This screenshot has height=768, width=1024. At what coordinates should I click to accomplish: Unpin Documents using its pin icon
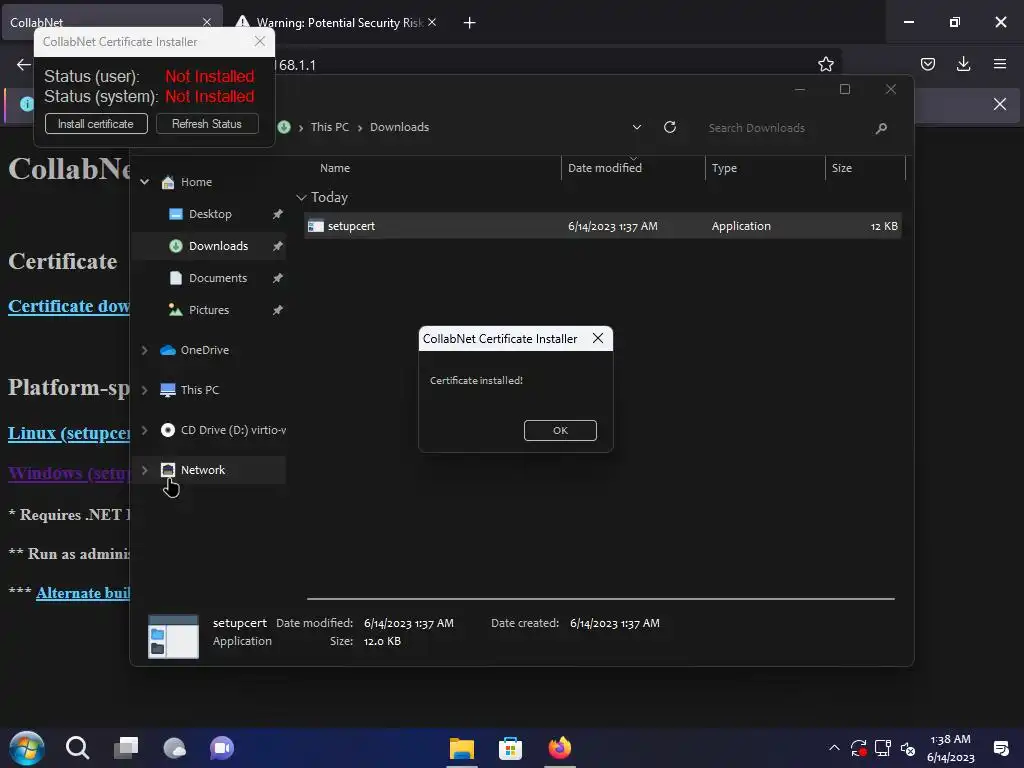[x=278, y=278]
